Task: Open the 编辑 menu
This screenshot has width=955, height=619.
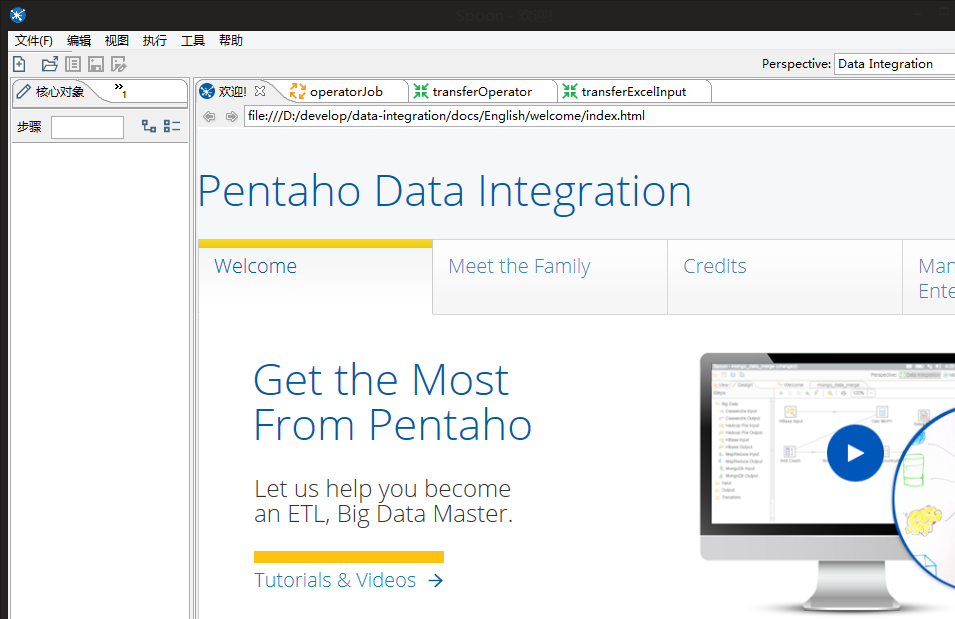Action: tap(79, 40)
